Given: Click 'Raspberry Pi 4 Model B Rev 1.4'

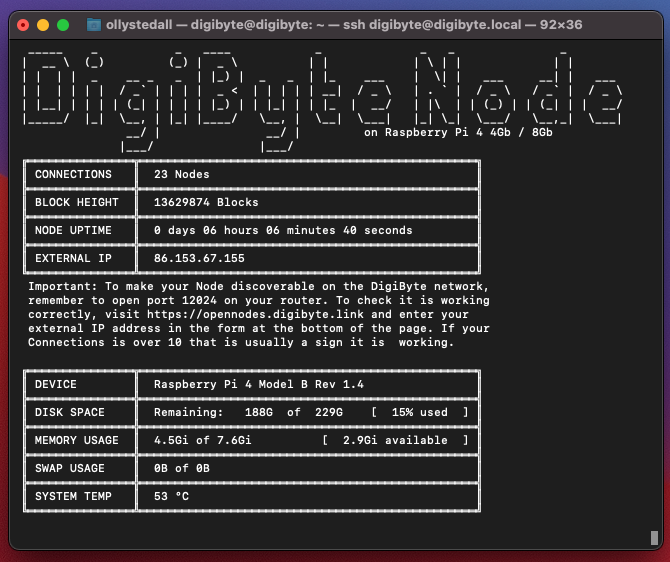Looking at the screenshot, I should click(x=259, y=384).
